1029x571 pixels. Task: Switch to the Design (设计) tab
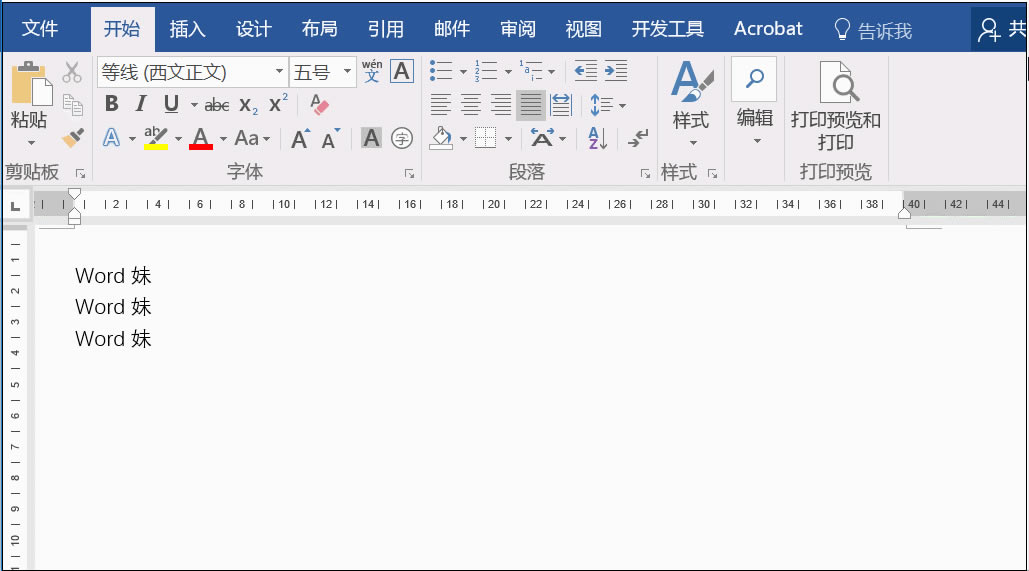[x=254, y=29]
